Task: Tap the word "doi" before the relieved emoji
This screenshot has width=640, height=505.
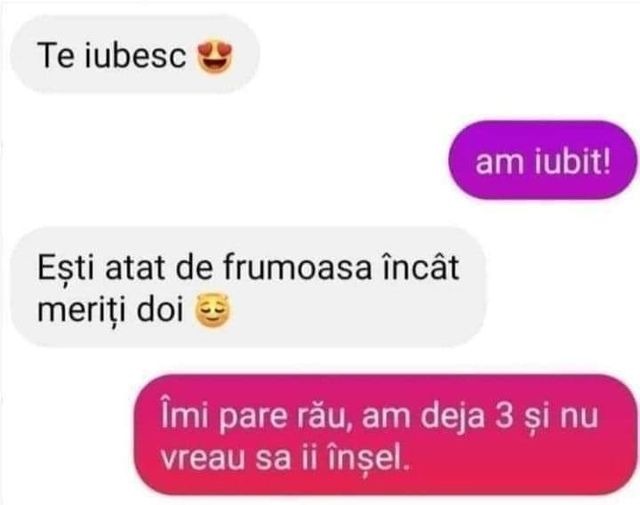Action: tap(160, 310)
